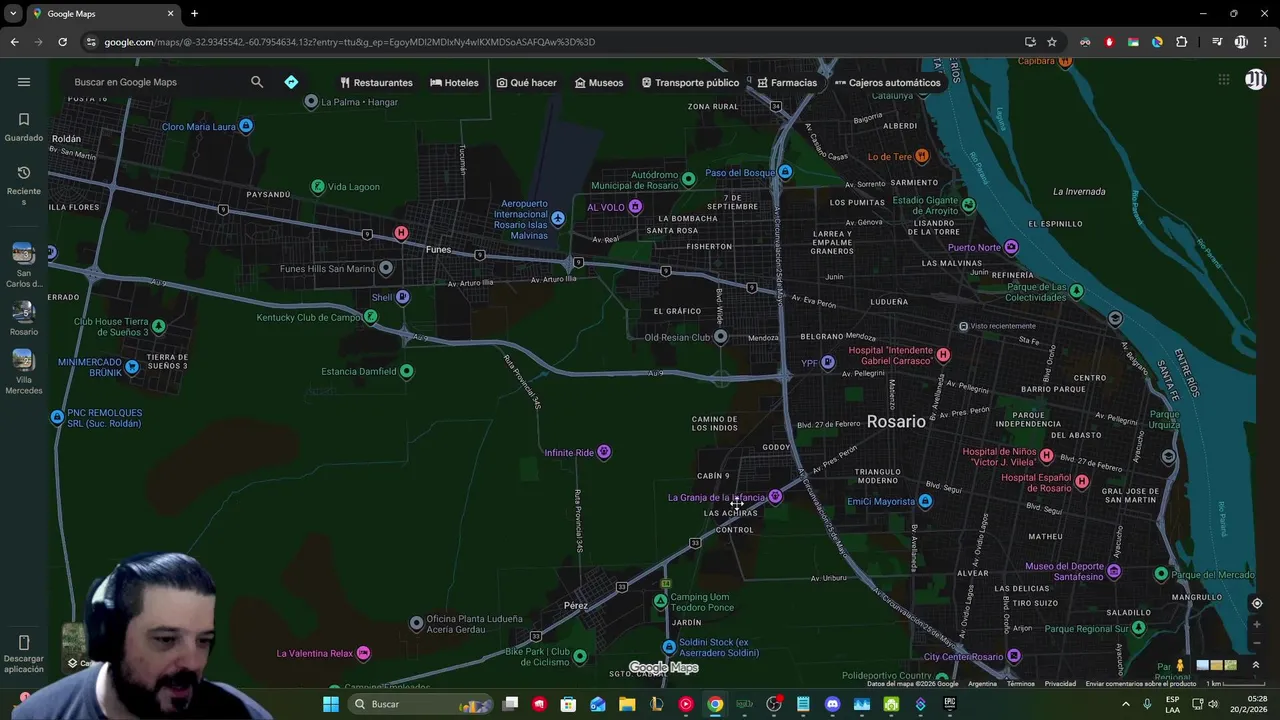
Task: Filter map by Hoteles
Action: coord(454,82)
